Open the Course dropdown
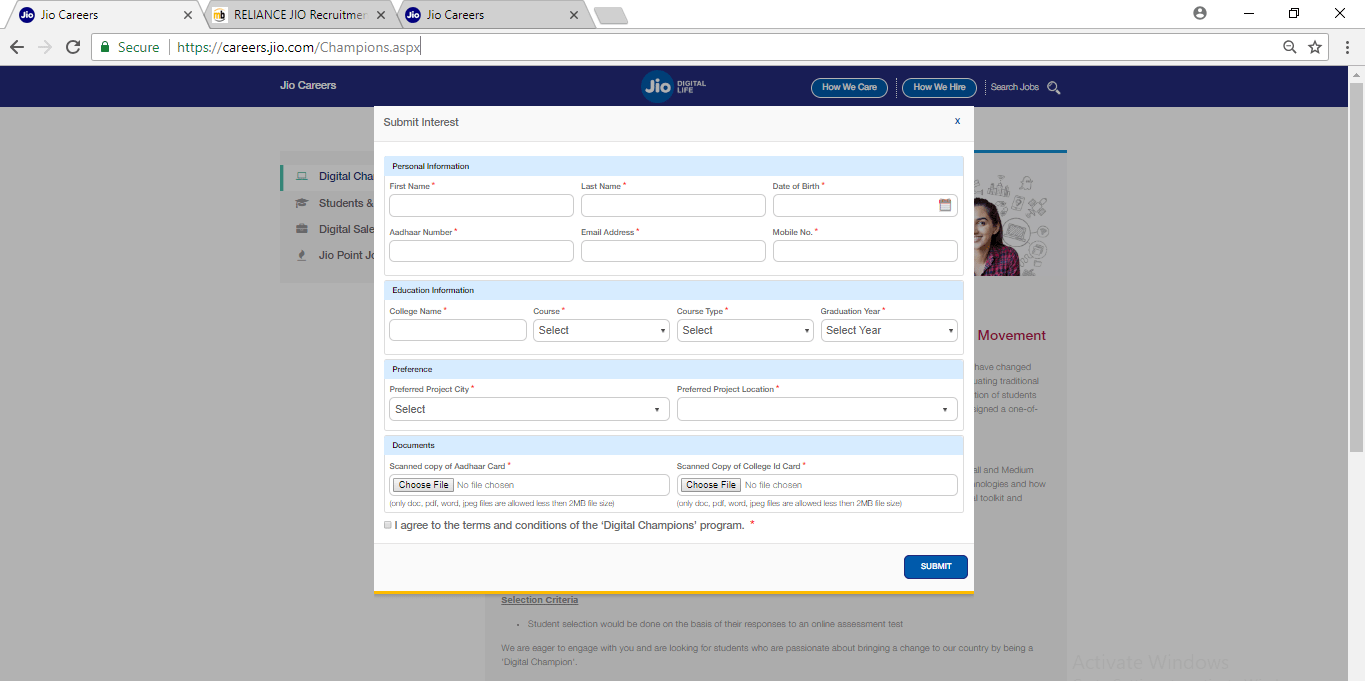 point(601,330)
